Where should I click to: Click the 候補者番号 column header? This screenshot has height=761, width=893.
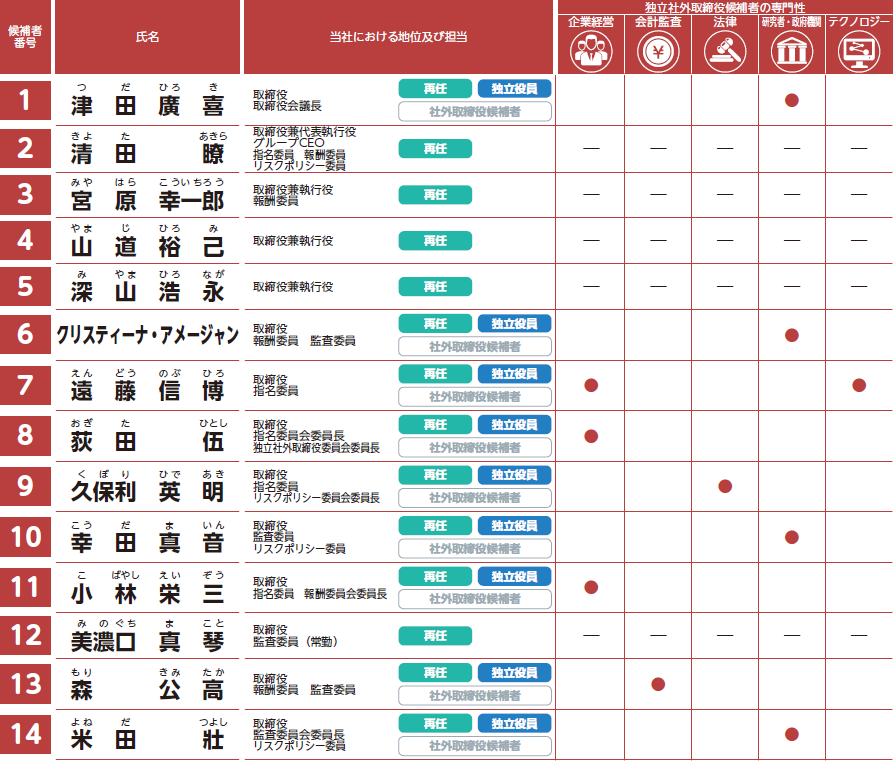click(25, 37)
